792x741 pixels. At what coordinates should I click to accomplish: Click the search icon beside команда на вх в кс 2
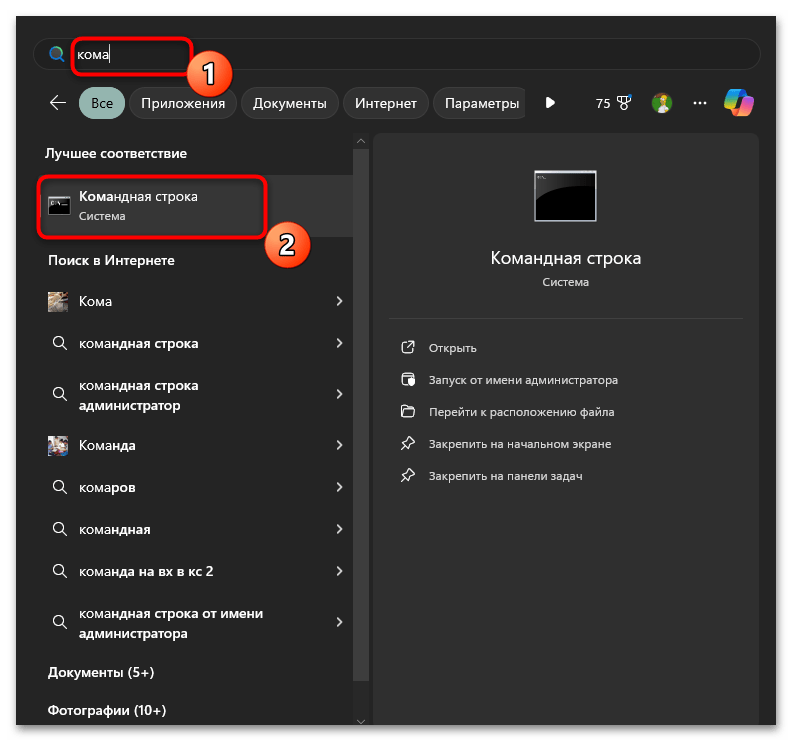[60, 571]
